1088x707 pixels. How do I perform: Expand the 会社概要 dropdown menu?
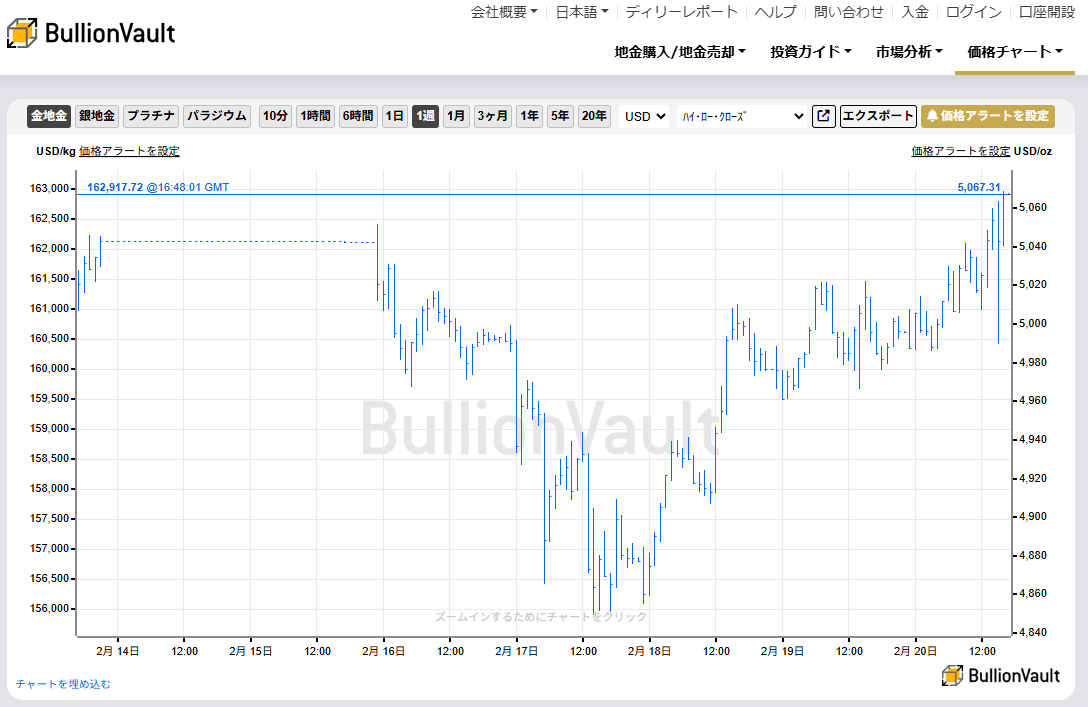coord(504,12)
